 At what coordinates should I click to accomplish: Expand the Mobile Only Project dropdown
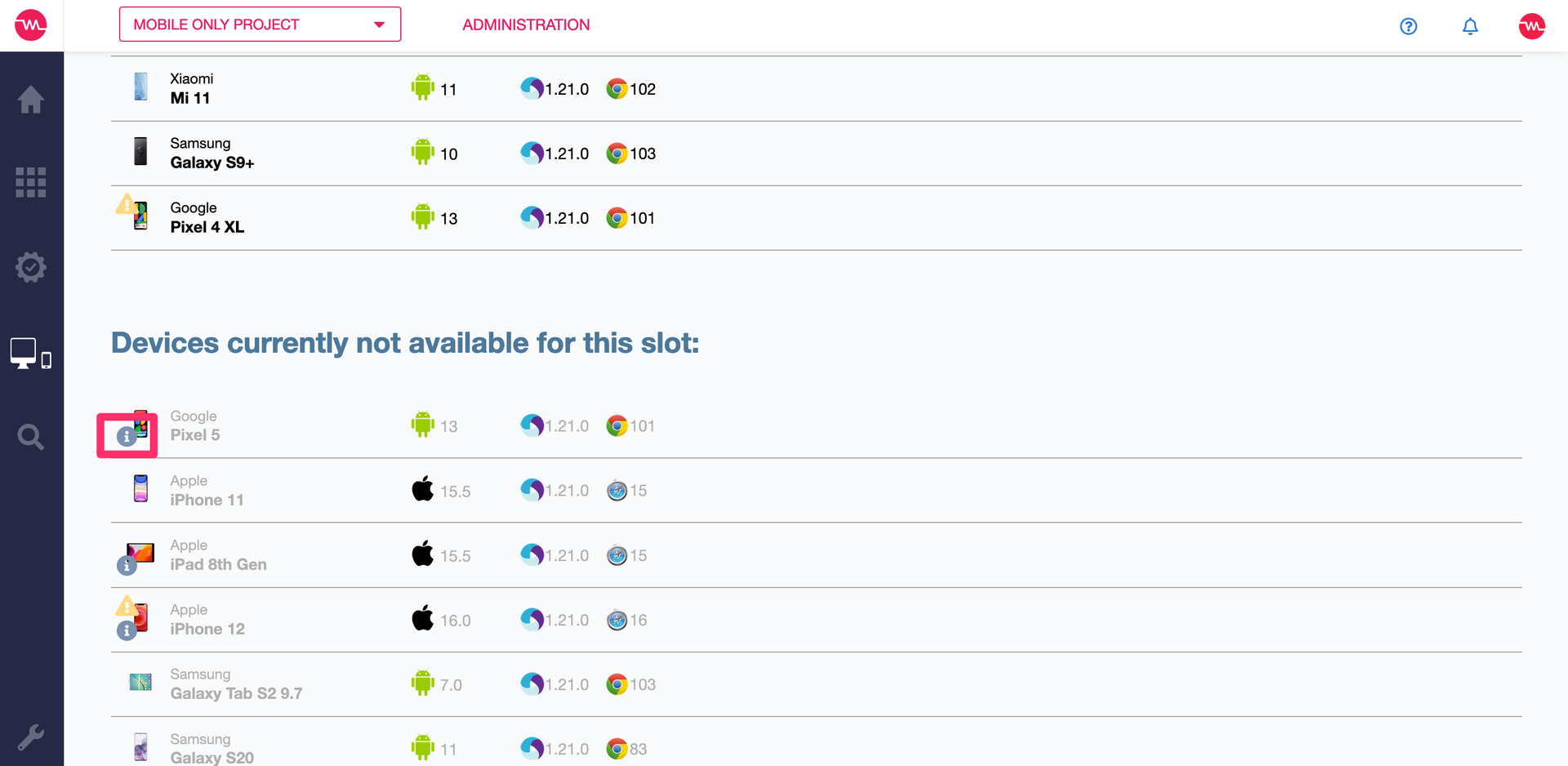260,24
